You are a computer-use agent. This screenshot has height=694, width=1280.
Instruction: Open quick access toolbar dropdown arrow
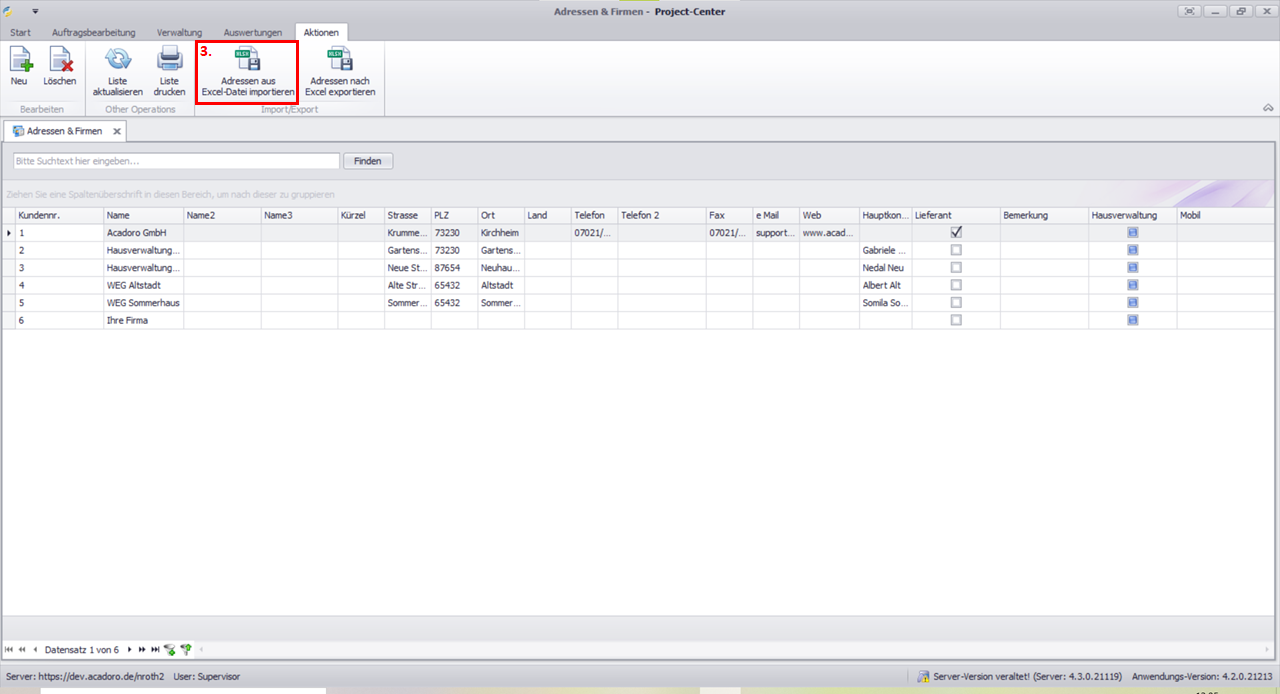[35, 11]
